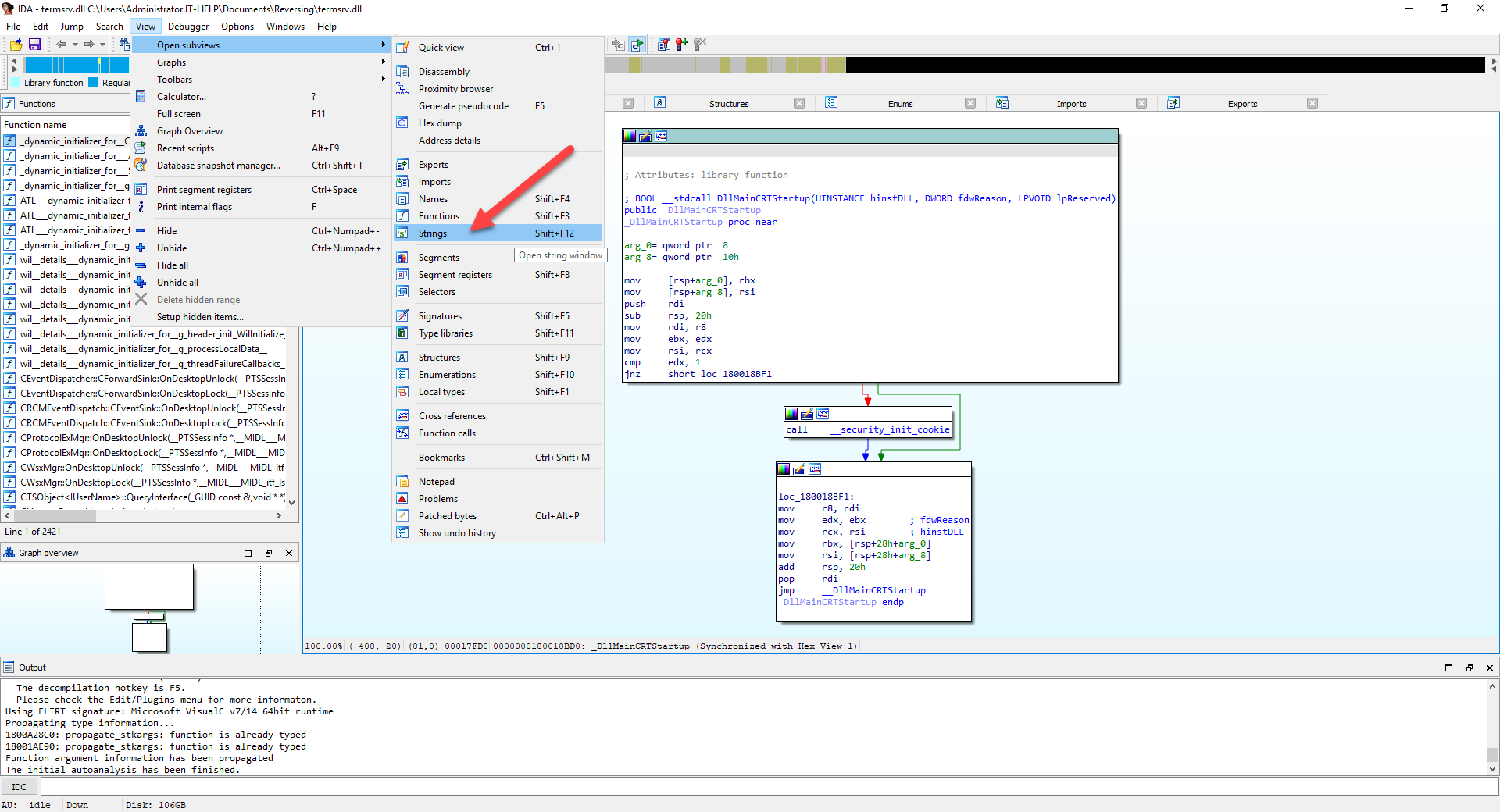Jump back using the left arrow icon
Screen dimensions: 1500x812
[62, 45]
